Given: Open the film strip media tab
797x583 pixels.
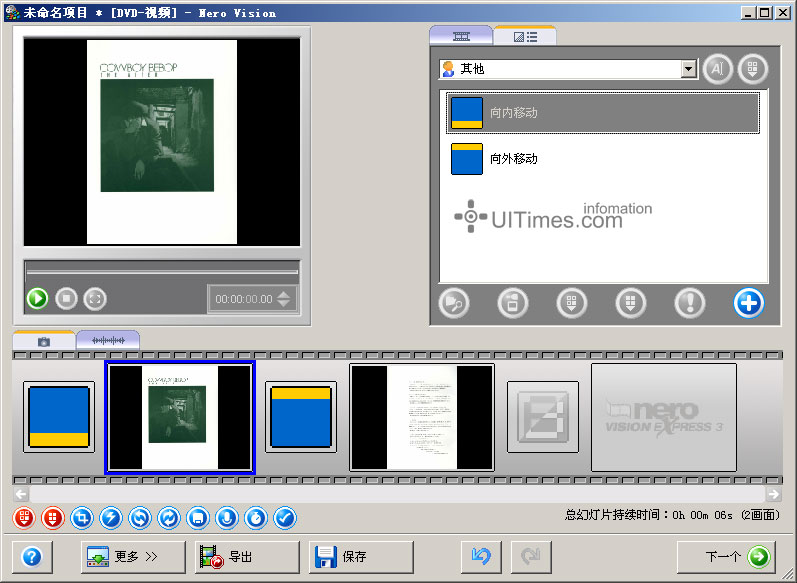Looking at the screenshot, I should coord(461,37).
